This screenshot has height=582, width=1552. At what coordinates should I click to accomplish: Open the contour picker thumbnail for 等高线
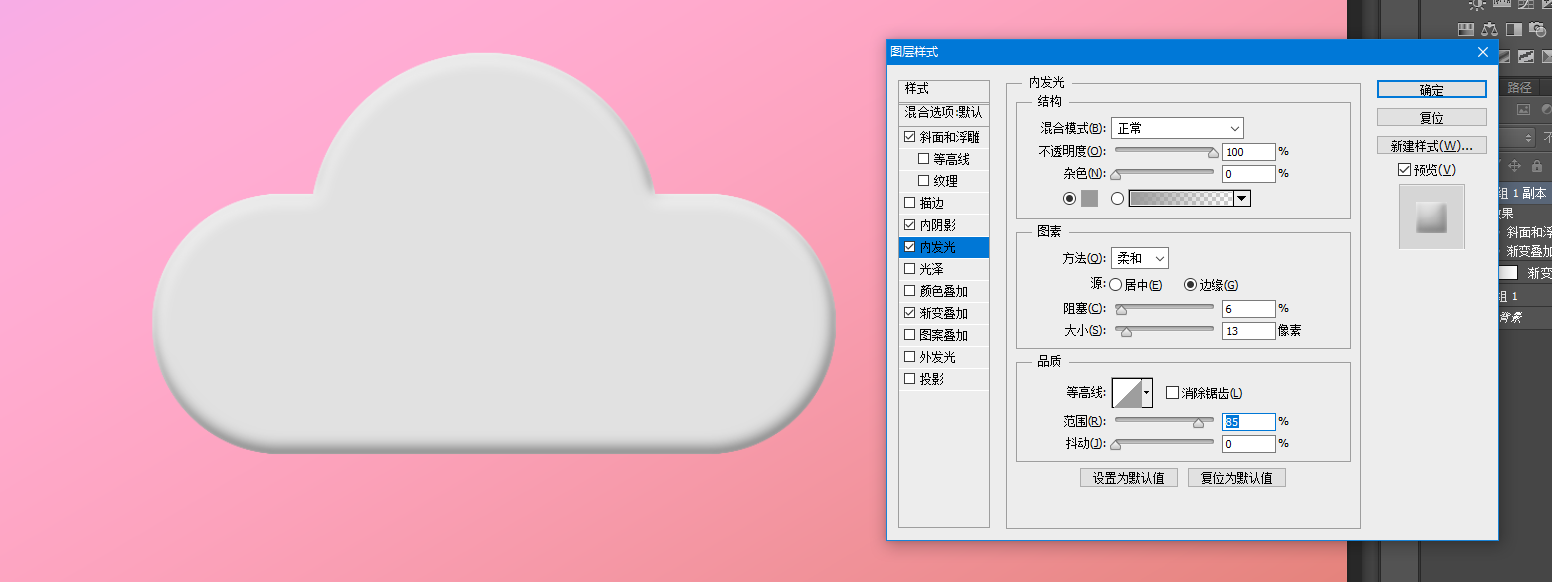pos(1127,392)
